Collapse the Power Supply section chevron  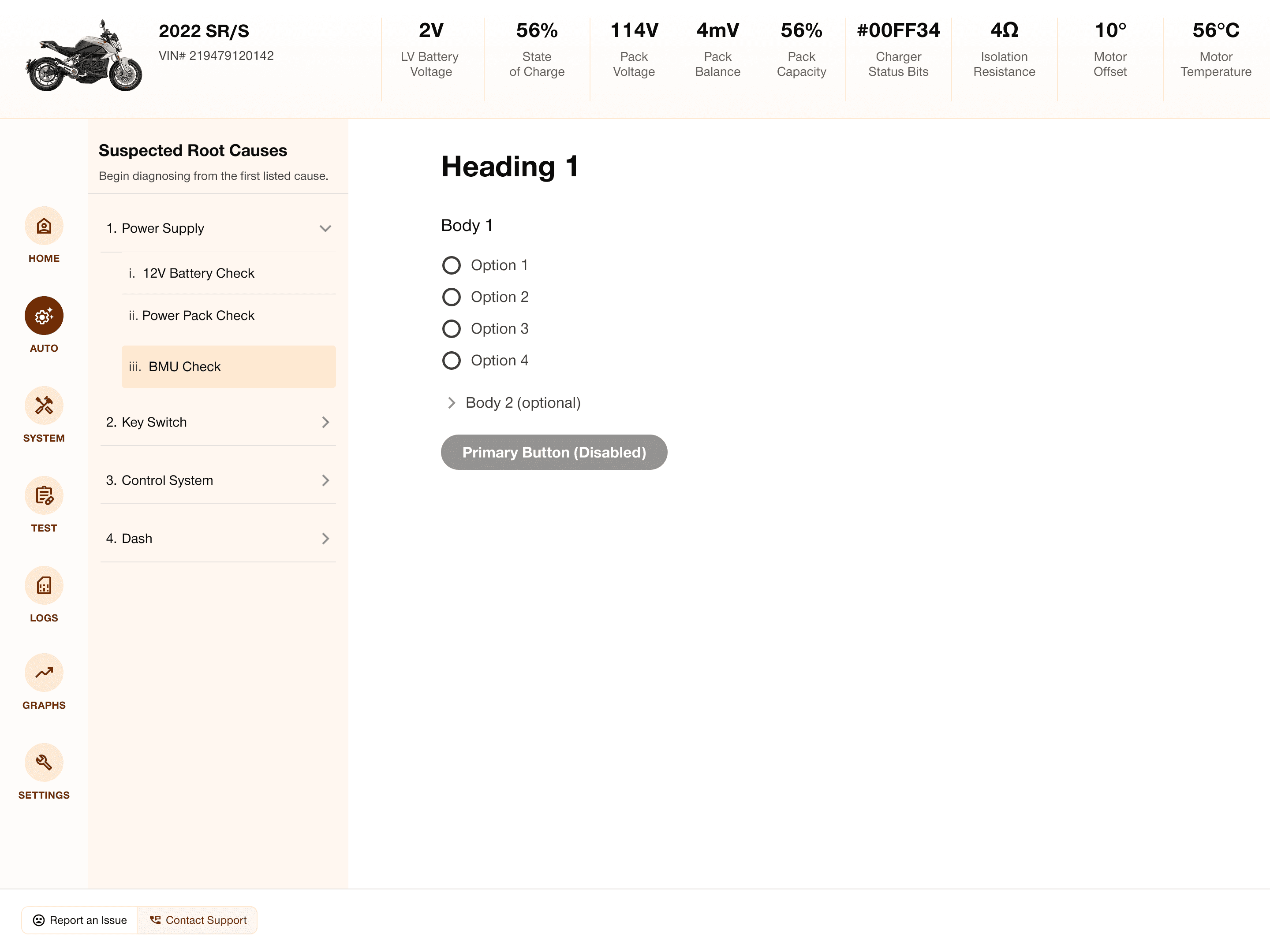tap(325, 228)
